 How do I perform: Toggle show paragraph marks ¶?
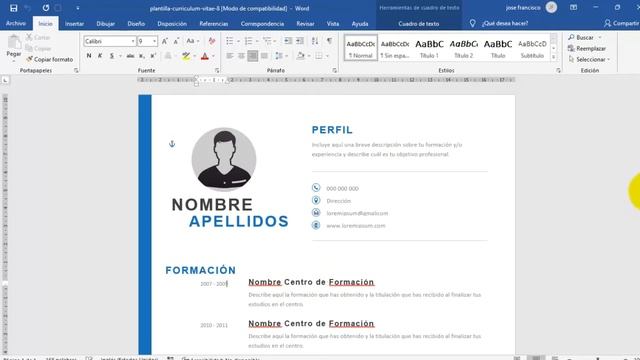[x=329, y=41]
